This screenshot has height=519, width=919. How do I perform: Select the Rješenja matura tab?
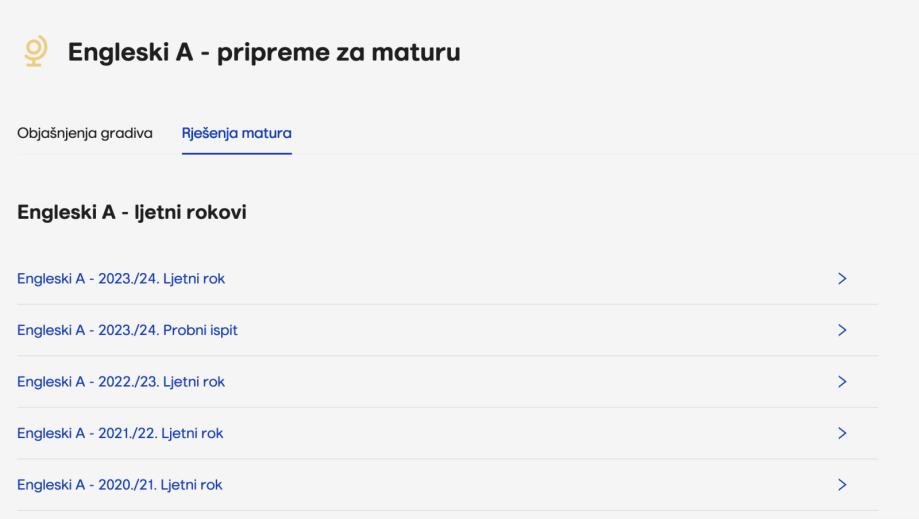click(236, 133)
